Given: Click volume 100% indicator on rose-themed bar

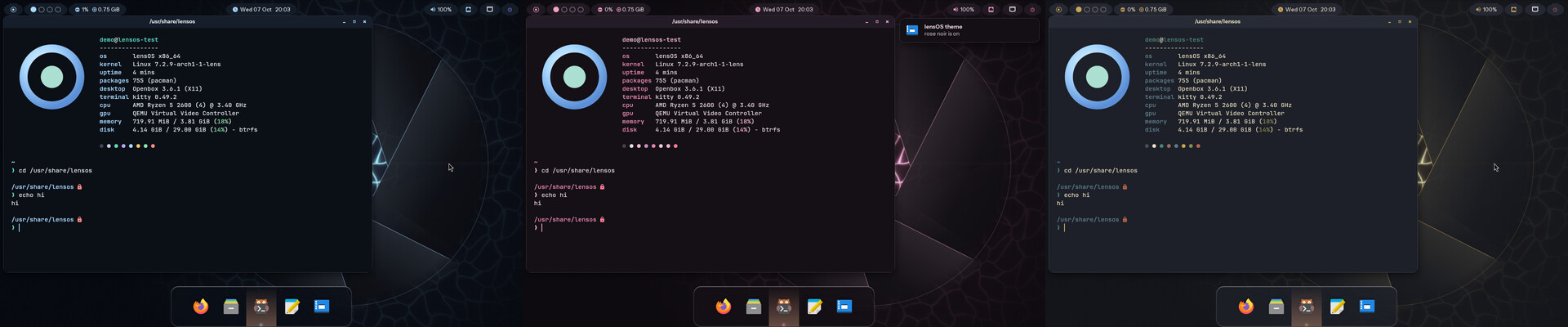Looking at the screenshot, I should 964,10.
